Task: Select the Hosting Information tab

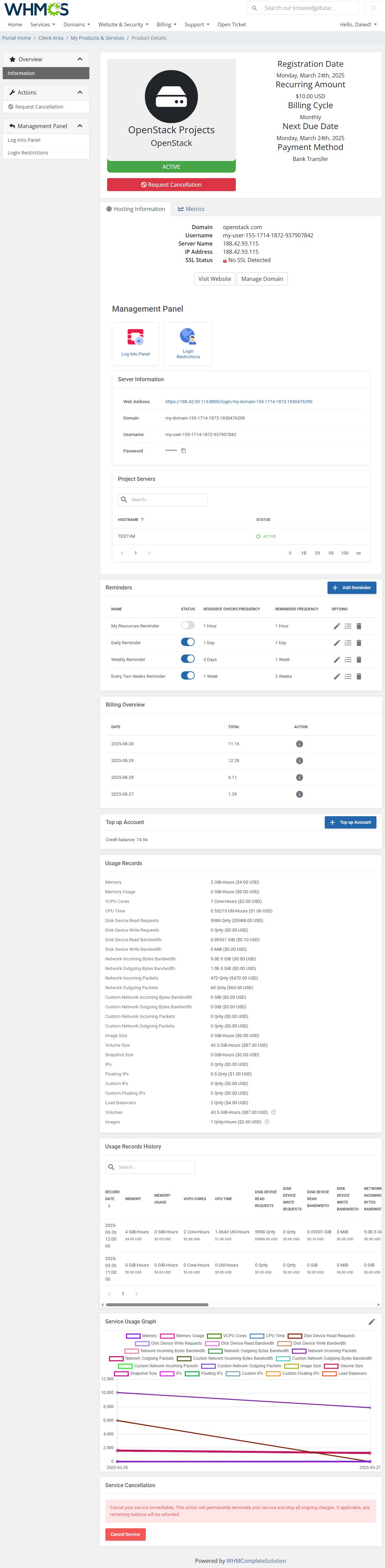Action: (x=136, y=209)
